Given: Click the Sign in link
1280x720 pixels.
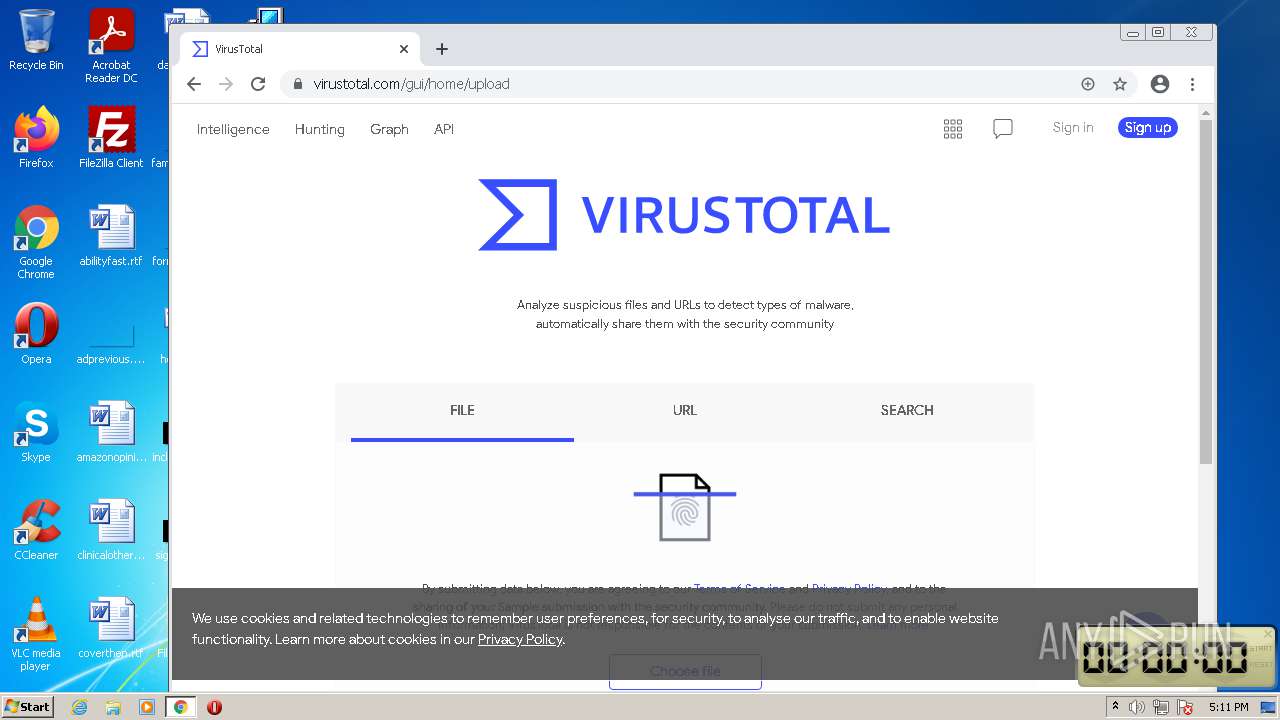Looking at the screenshot, I should (1073, 127).
